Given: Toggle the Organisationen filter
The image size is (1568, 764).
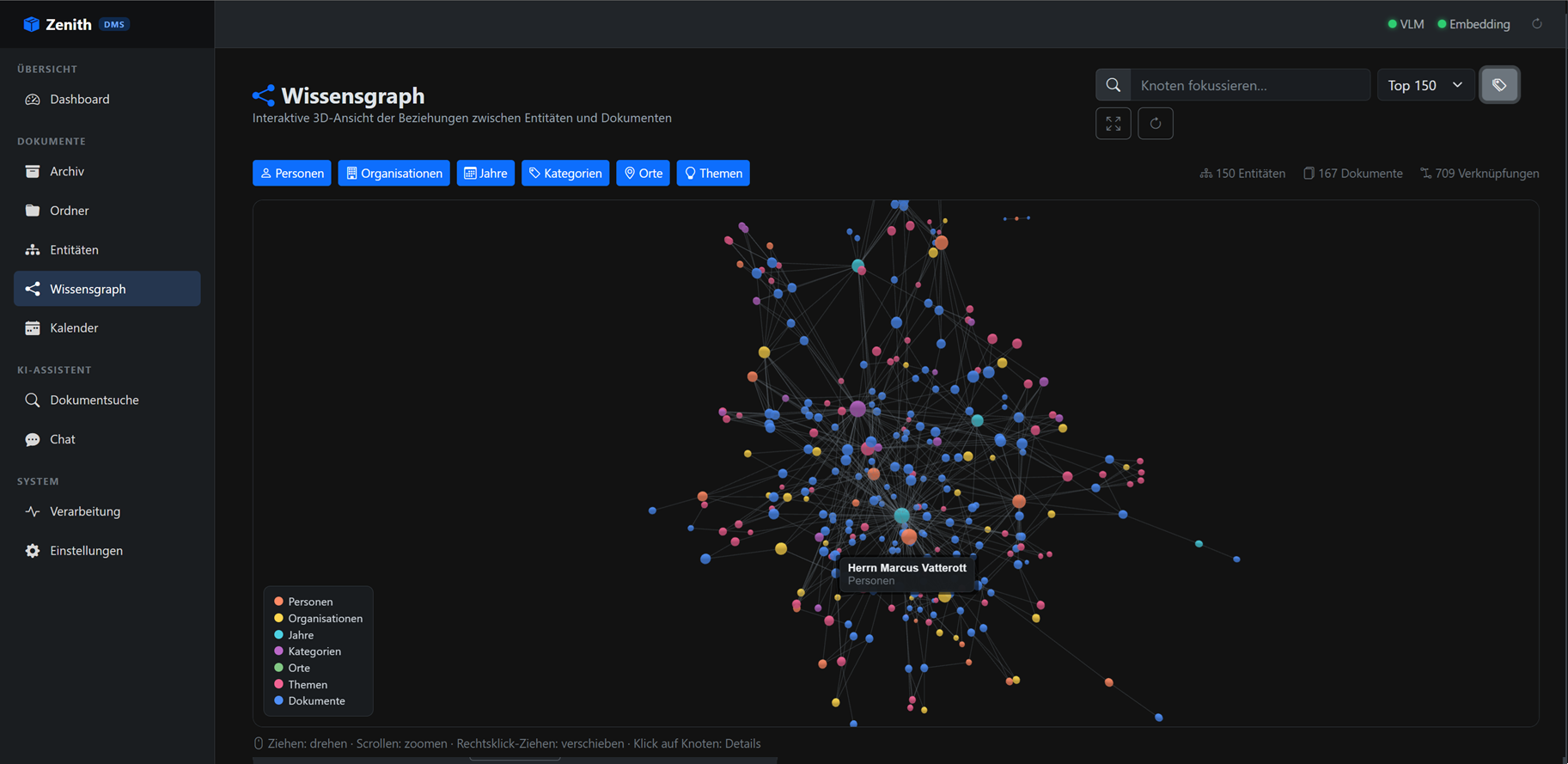Looking at the screenshot, I should click(394, 174).
